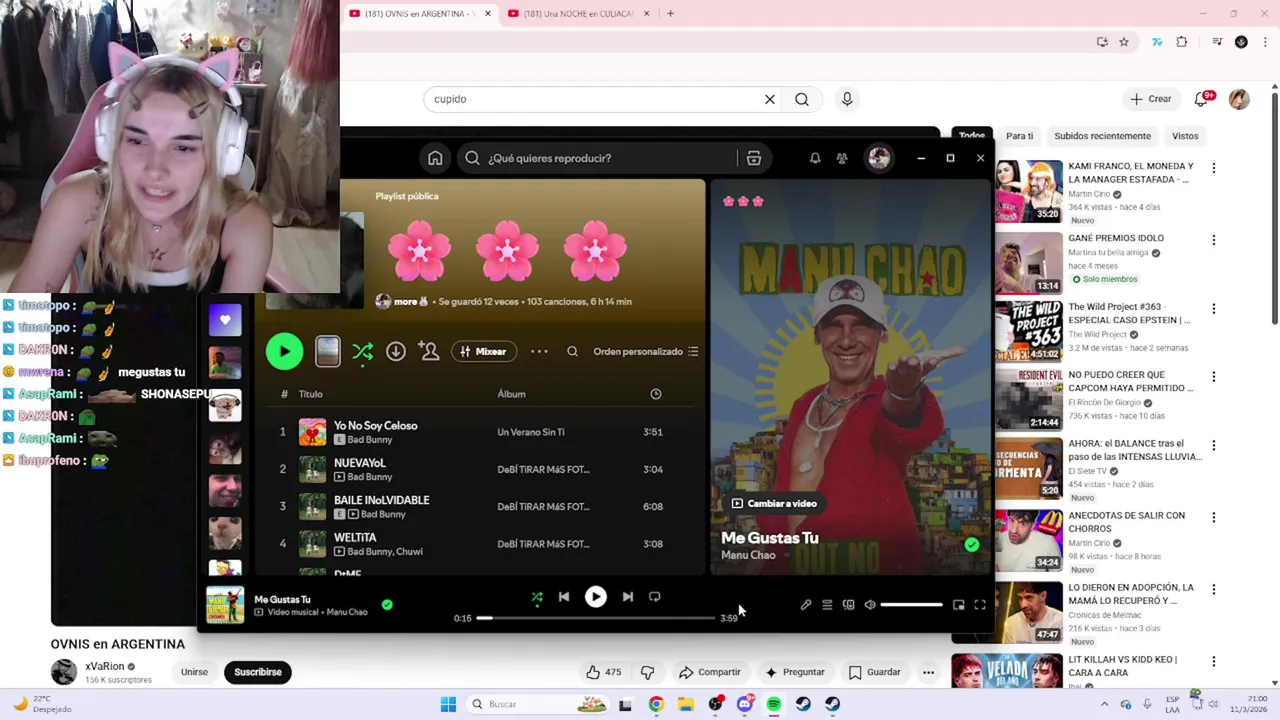The width and height of the screenshot is (1280, 720).
Task: Sort by Título column header
Action: click(310, 394)
